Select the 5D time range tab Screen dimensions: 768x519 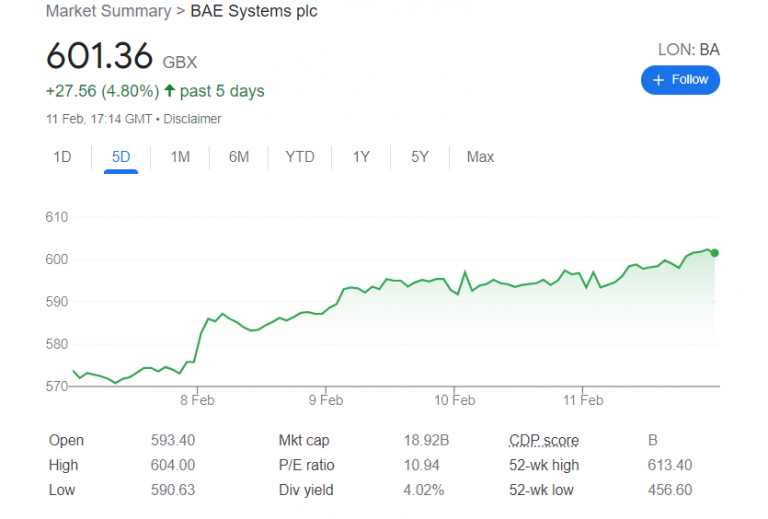pyautogui.click(x=120, y=157)
